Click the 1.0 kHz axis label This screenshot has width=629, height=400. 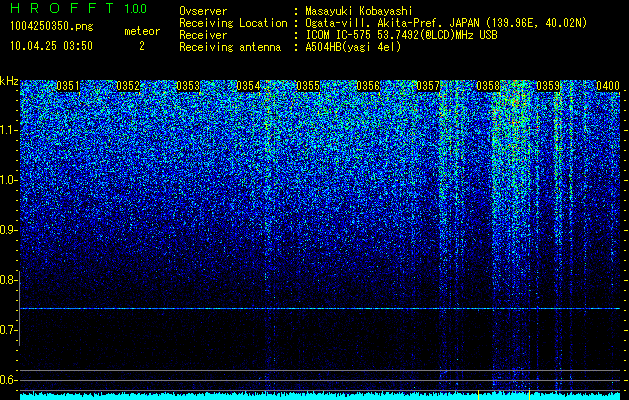pyautogui.click(x=9, y=180)
